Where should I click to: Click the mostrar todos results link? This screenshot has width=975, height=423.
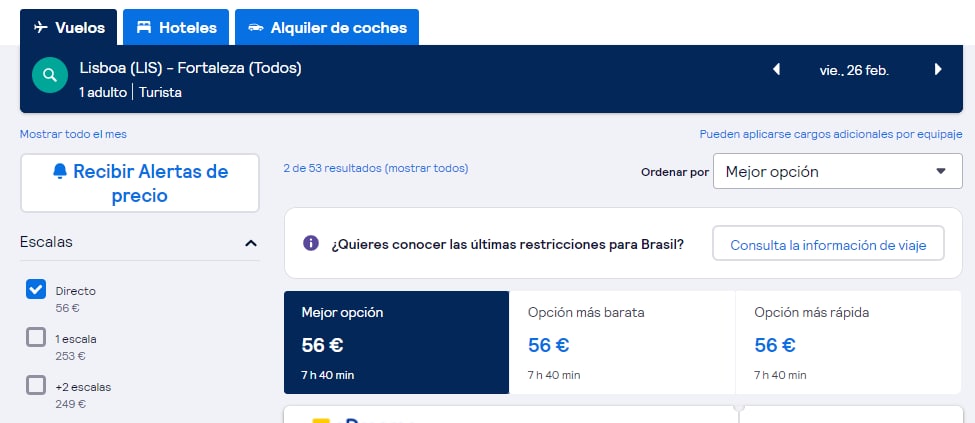(x=427, y=168)
